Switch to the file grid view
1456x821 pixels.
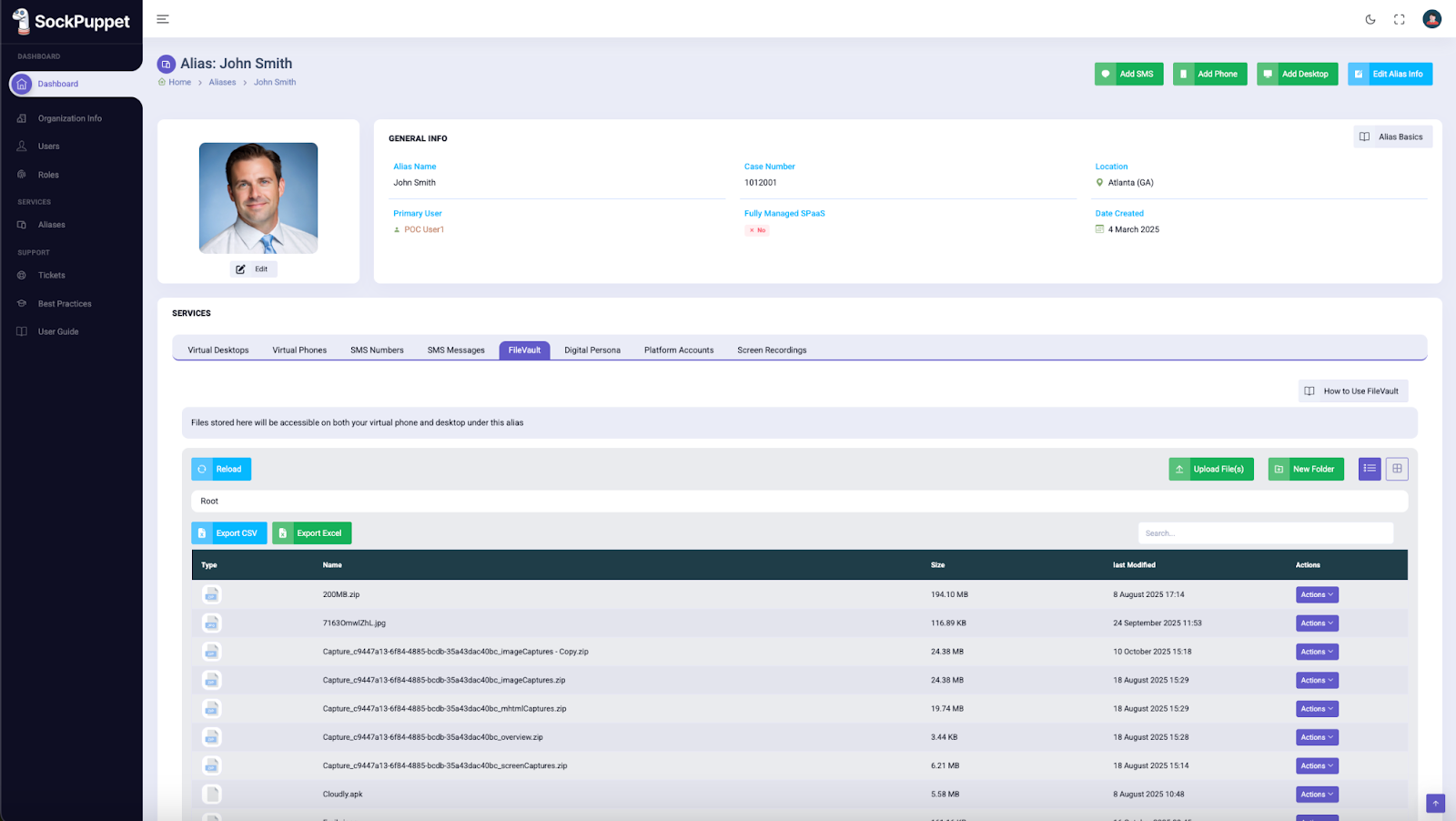(1397, 469)
